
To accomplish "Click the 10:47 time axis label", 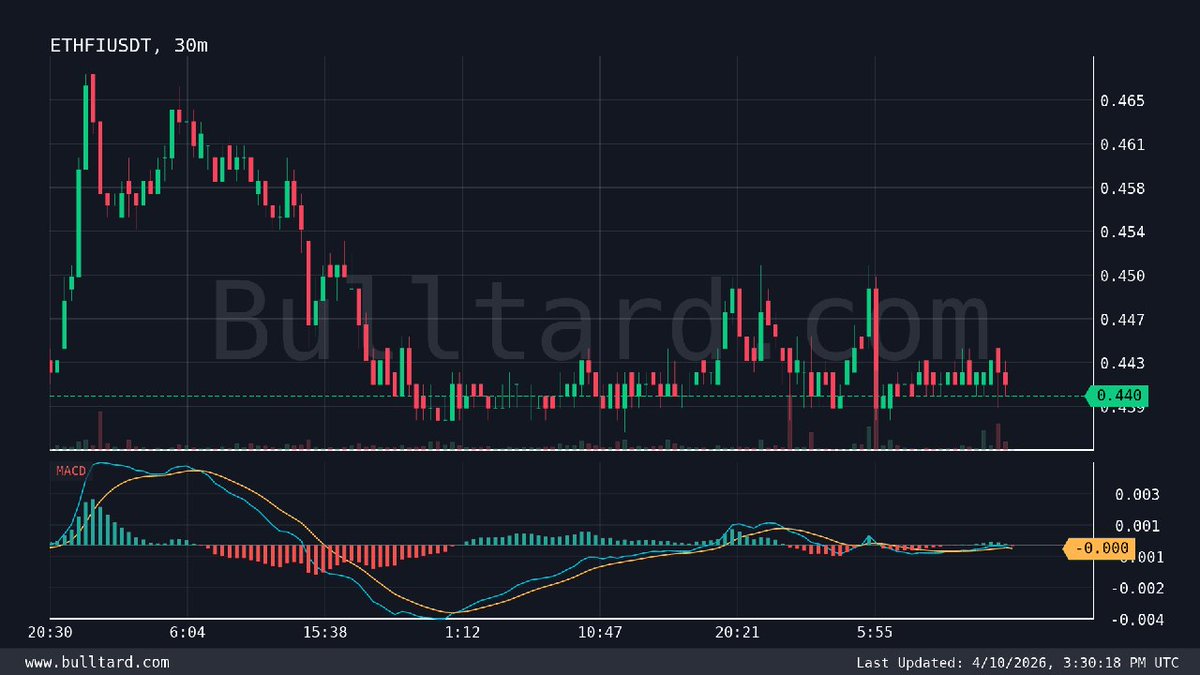I will [x=600, y=633].
